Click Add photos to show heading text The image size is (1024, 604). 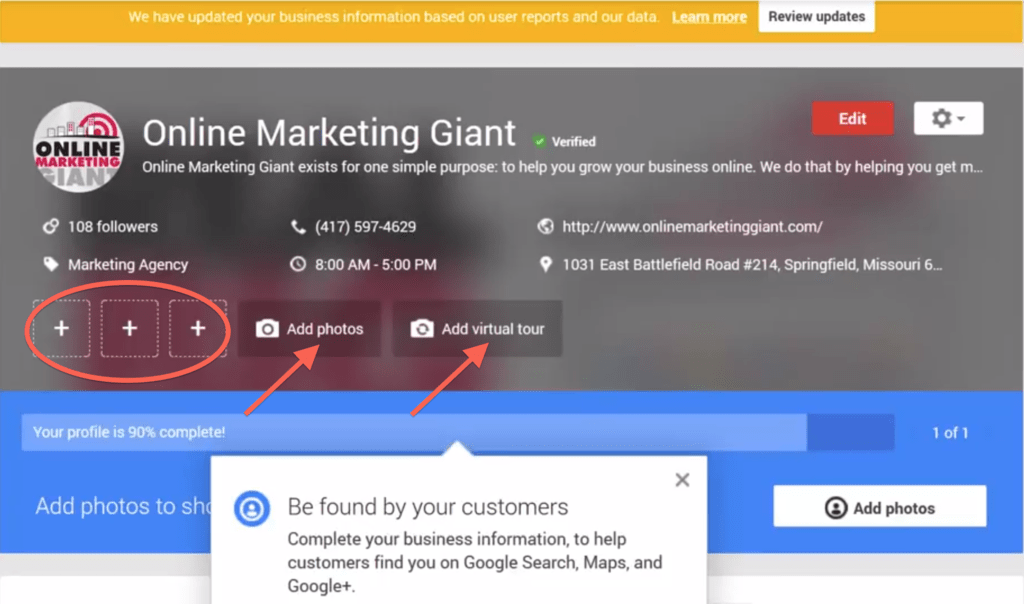(123, 506)
